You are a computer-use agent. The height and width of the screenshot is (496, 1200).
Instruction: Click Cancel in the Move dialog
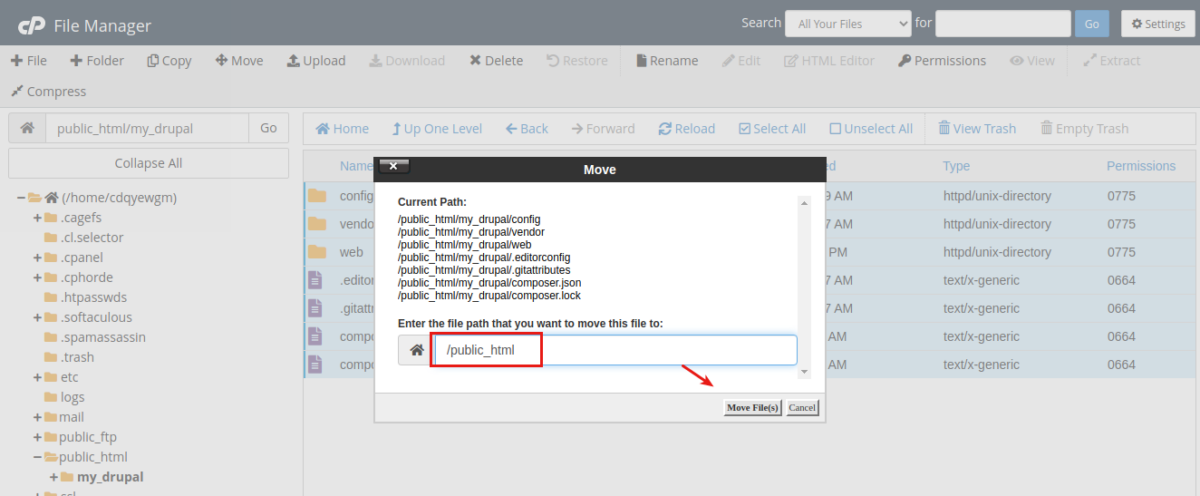[x=802, y=408]
